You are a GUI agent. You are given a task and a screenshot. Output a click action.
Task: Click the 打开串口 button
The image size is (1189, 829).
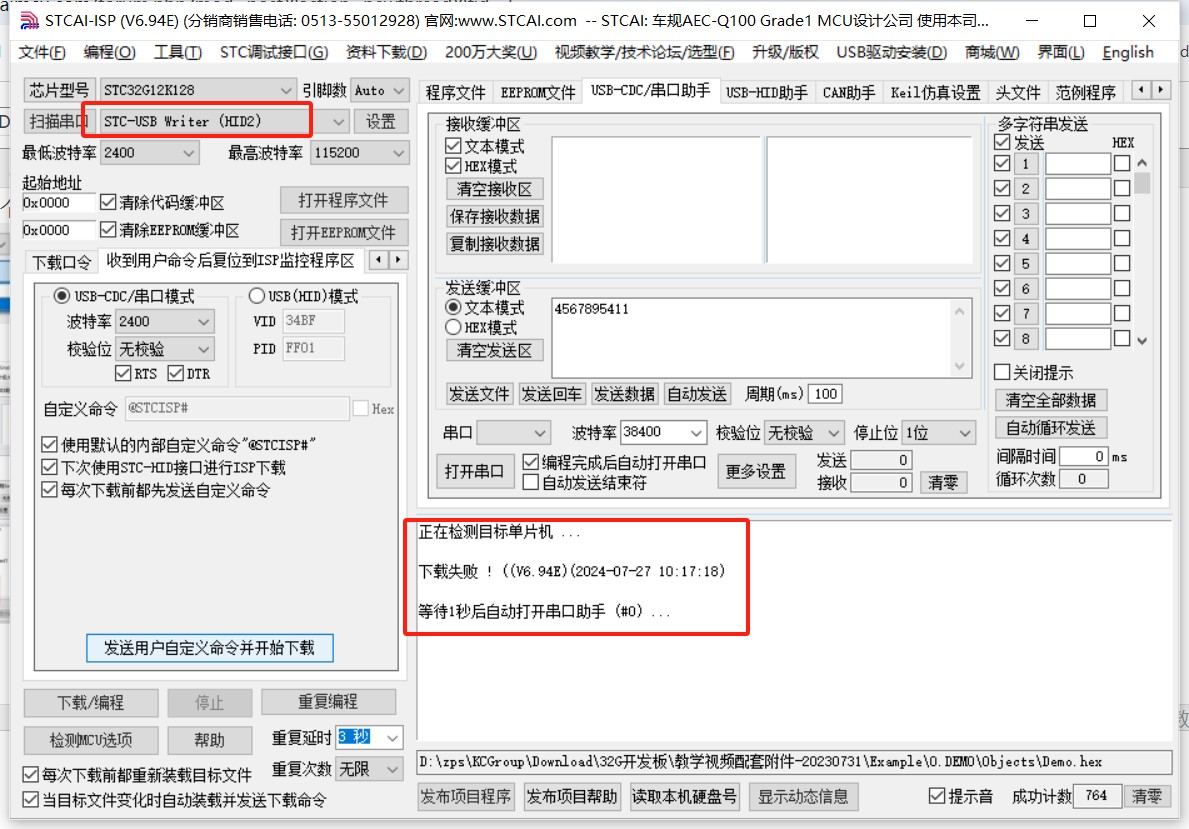(474, 472)
